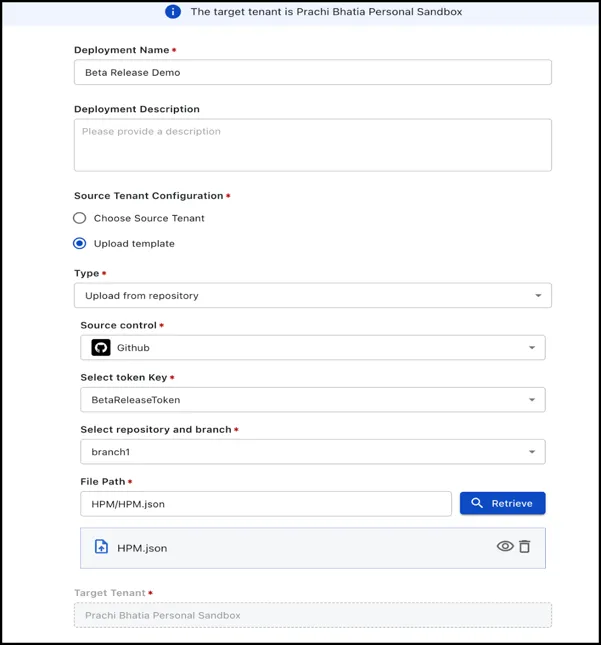Click the Select repository and branch label
This screenshot has height=645, width=601.
click(156, 429)
